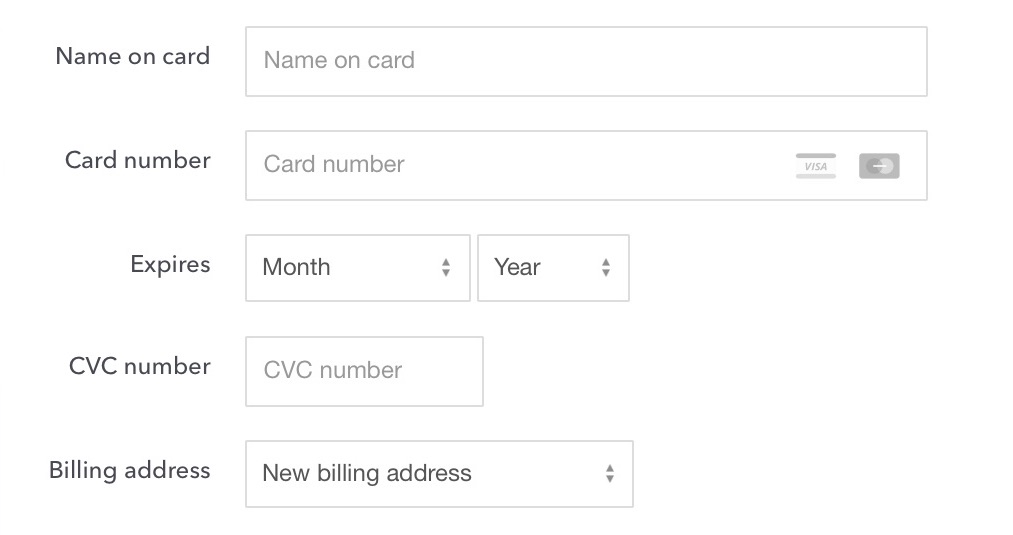Click the 'Card number' placeholder text
The height and width of the screenshot is (535, 1013).
click(x=334, y=165)
